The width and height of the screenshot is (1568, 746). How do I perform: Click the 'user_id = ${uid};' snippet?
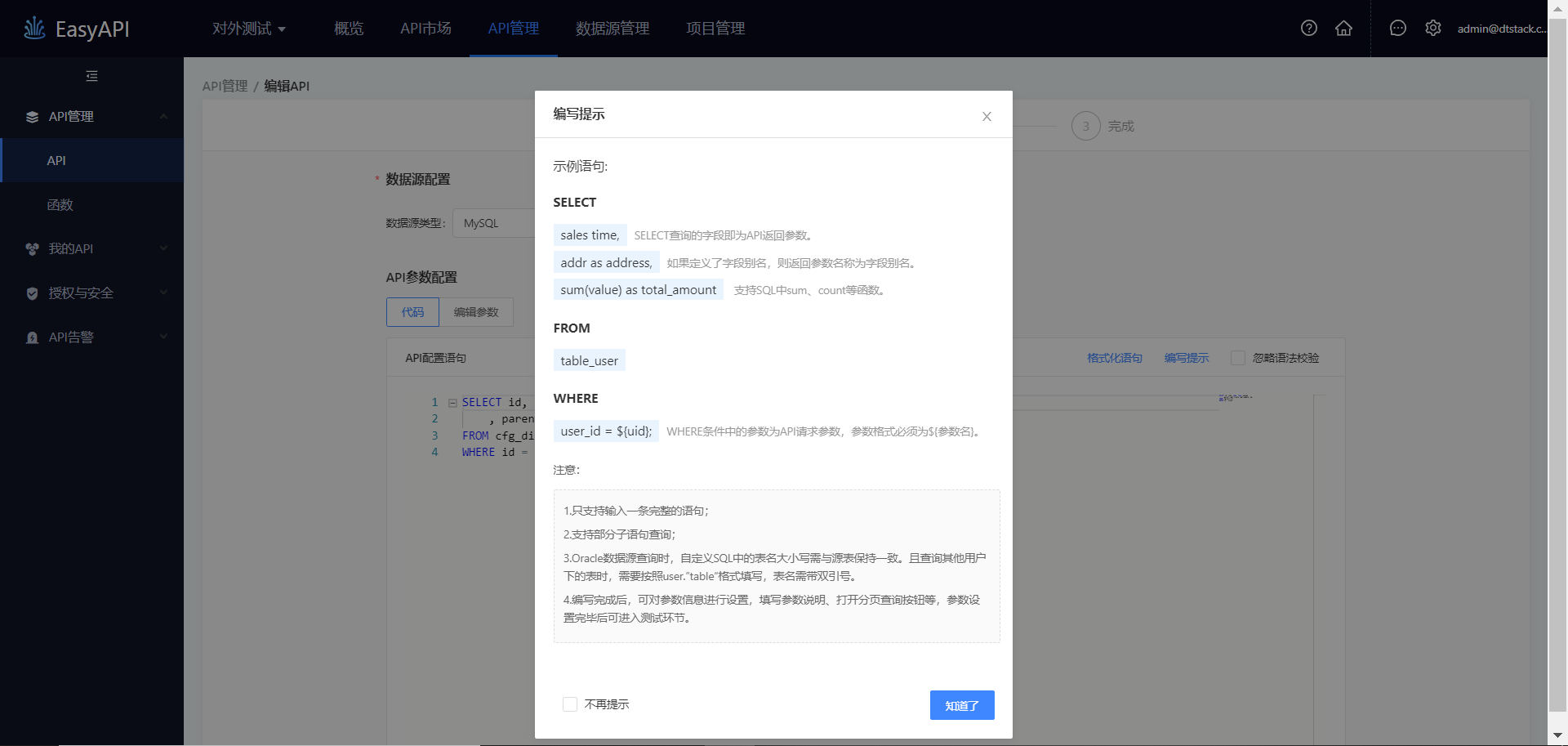[x=606, y=431]
